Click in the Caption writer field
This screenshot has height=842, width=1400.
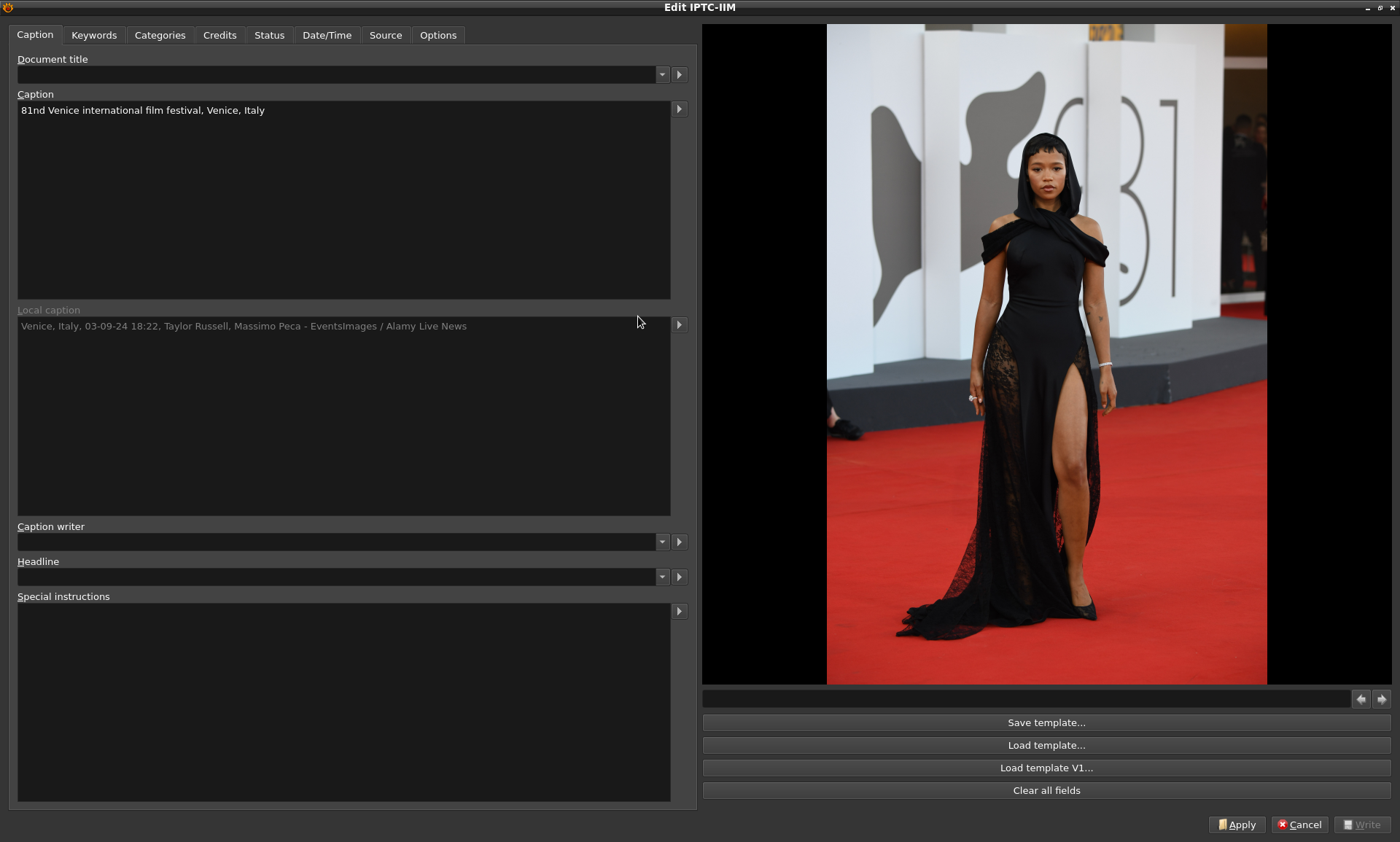pos(336,542)
